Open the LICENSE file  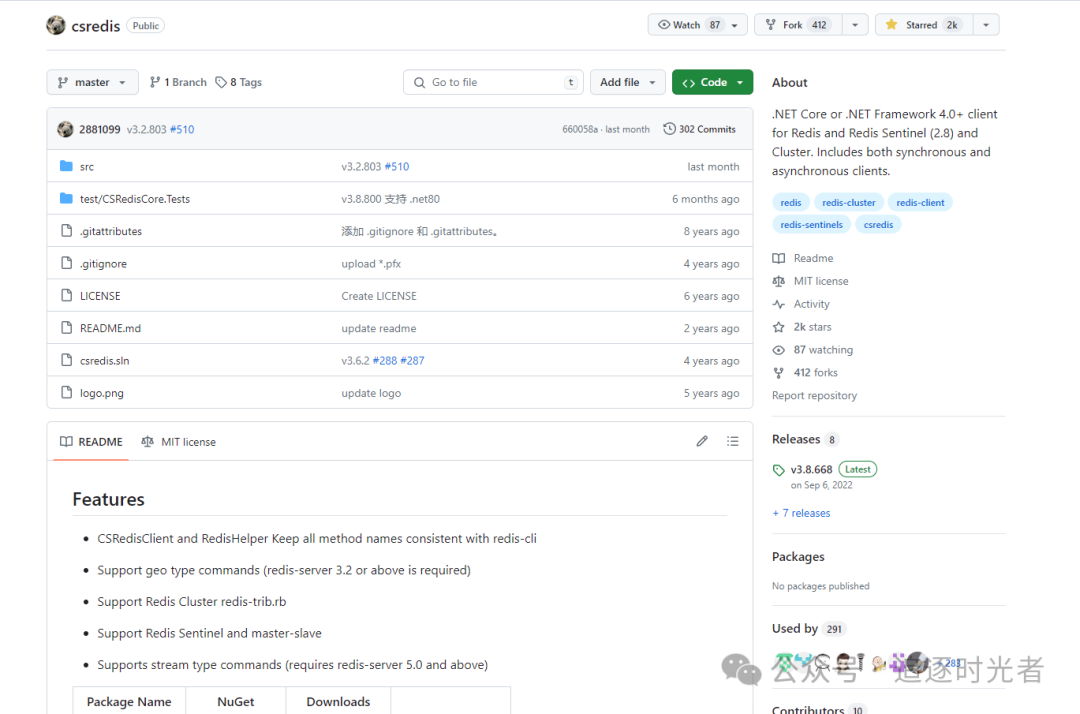[100, 296]
